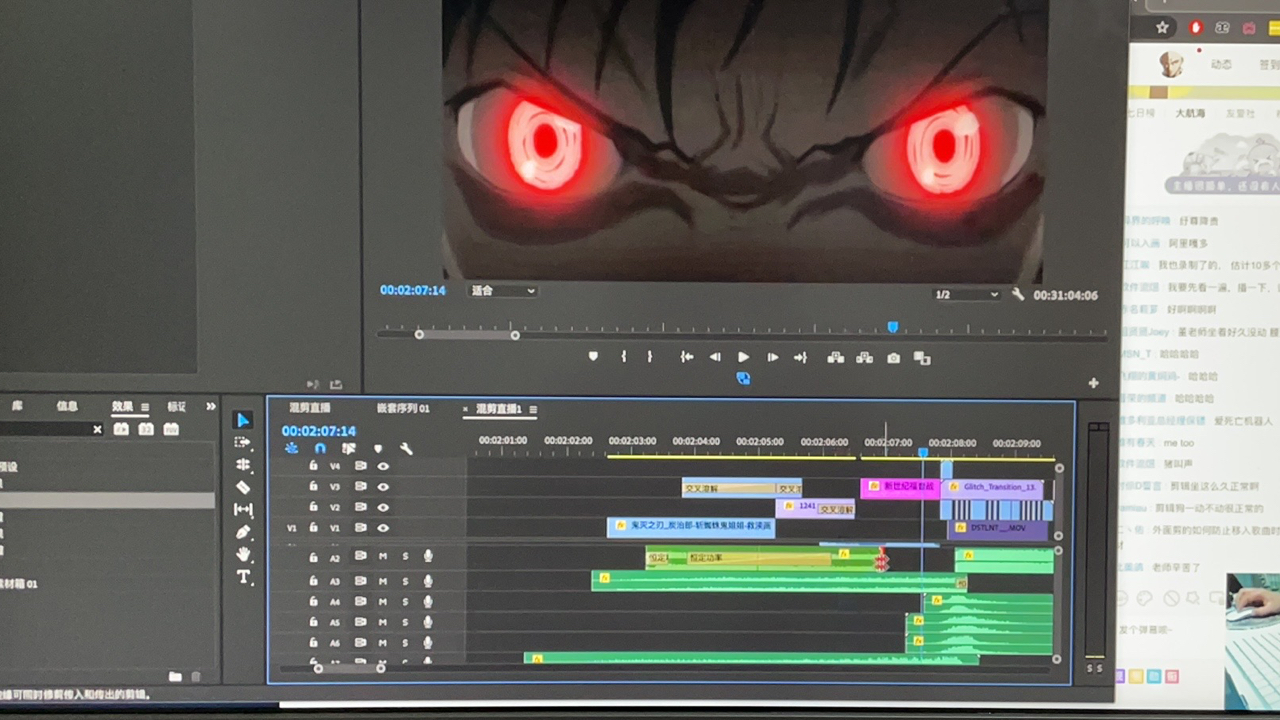Click the Add Marker icon in program monitor
Viewport: 1280px width, 720px height.
coord(593,357)
